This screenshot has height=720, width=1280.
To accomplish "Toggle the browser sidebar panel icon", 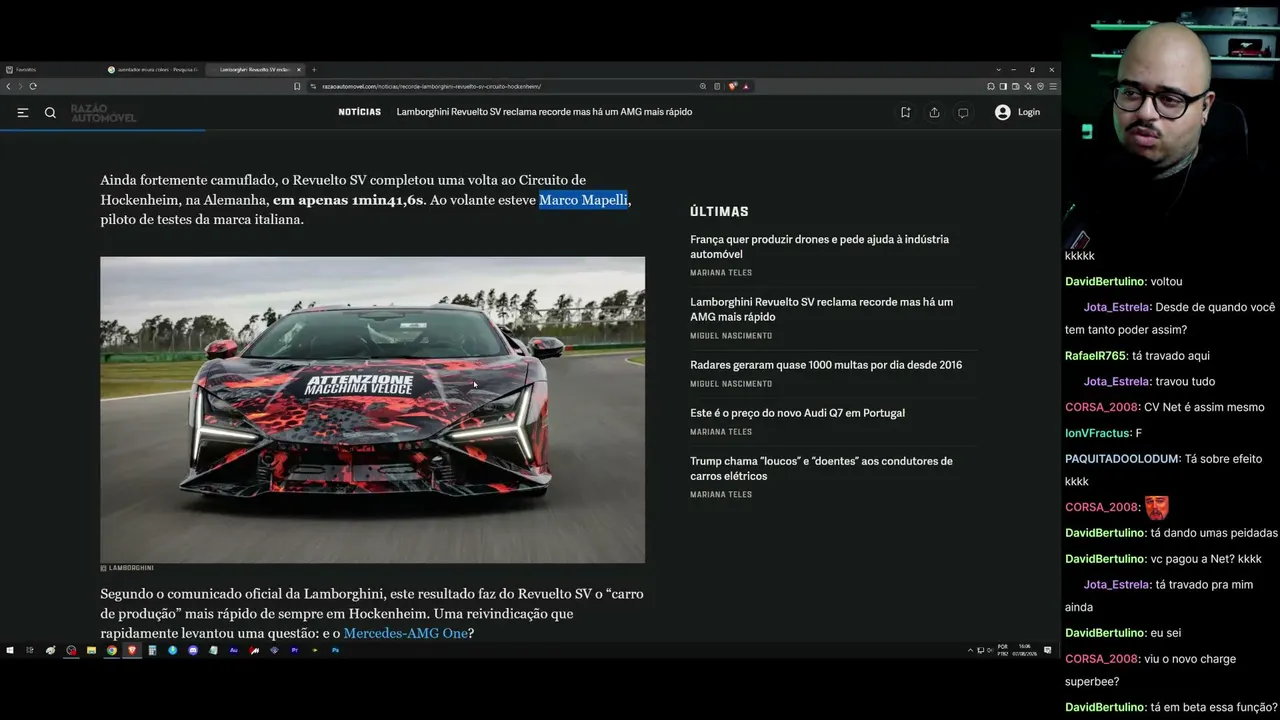I will pyautogui.click(x=1003, y=86).
